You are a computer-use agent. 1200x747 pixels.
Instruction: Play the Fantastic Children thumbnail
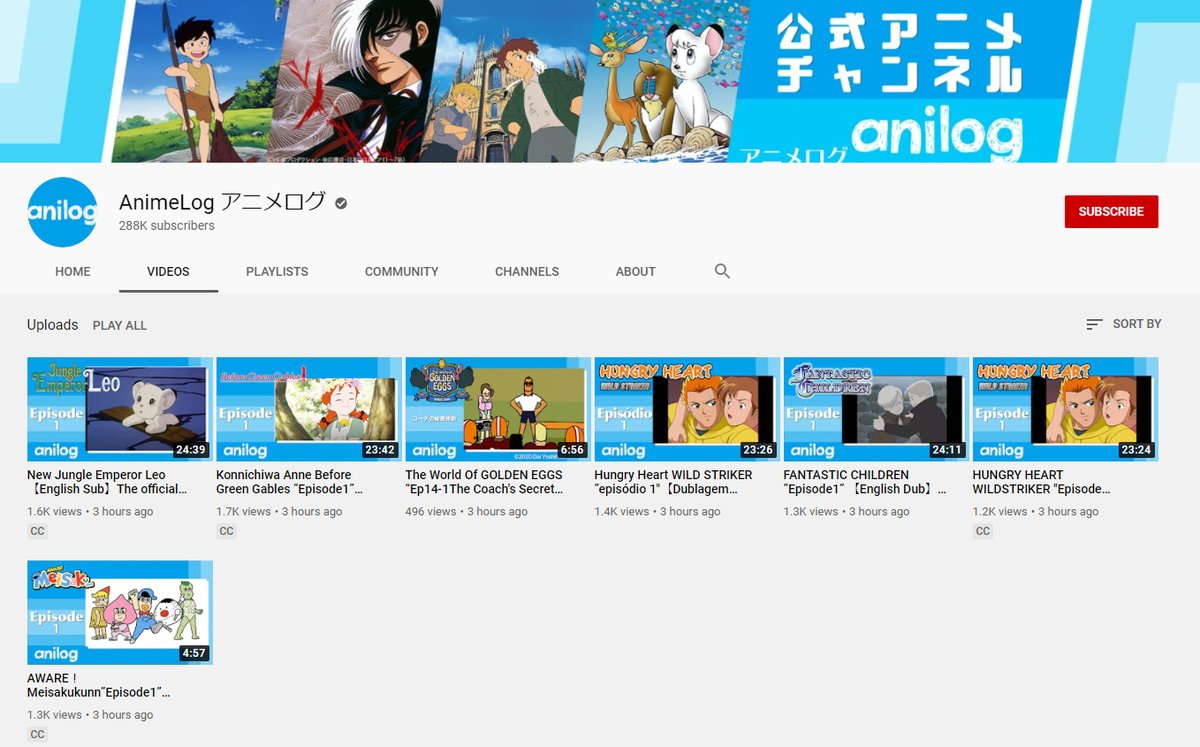pyautogui.click(x=876, y=409)
